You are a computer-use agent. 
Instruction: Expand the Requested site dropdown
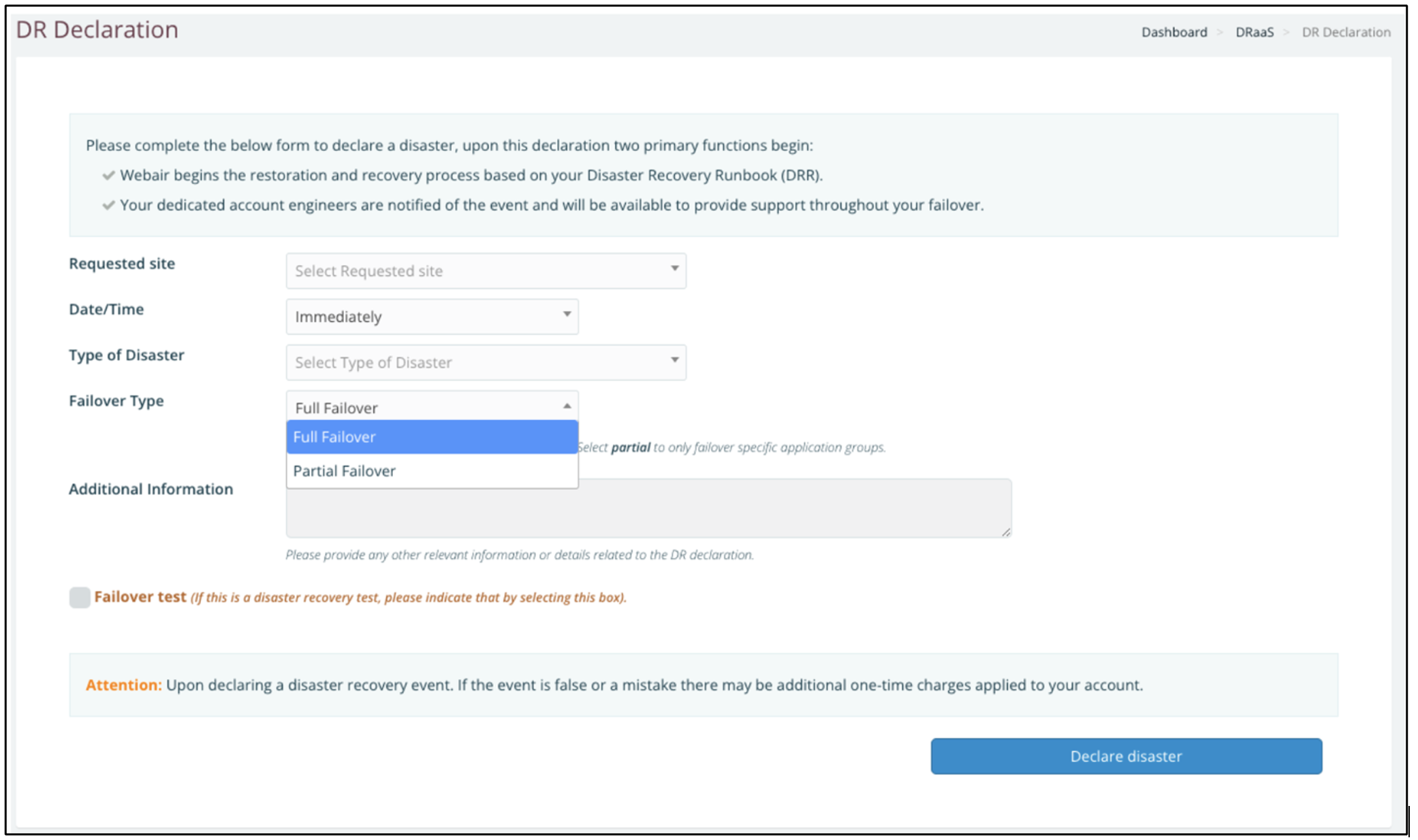tap(485, 270)
